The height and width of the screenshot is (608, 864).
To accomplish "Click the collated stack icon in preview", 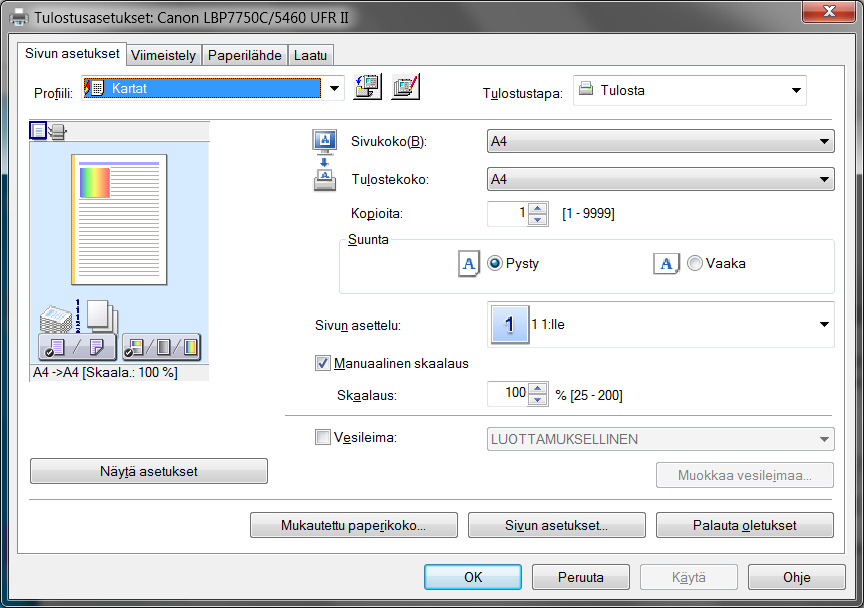I will [x=56, y=319].
